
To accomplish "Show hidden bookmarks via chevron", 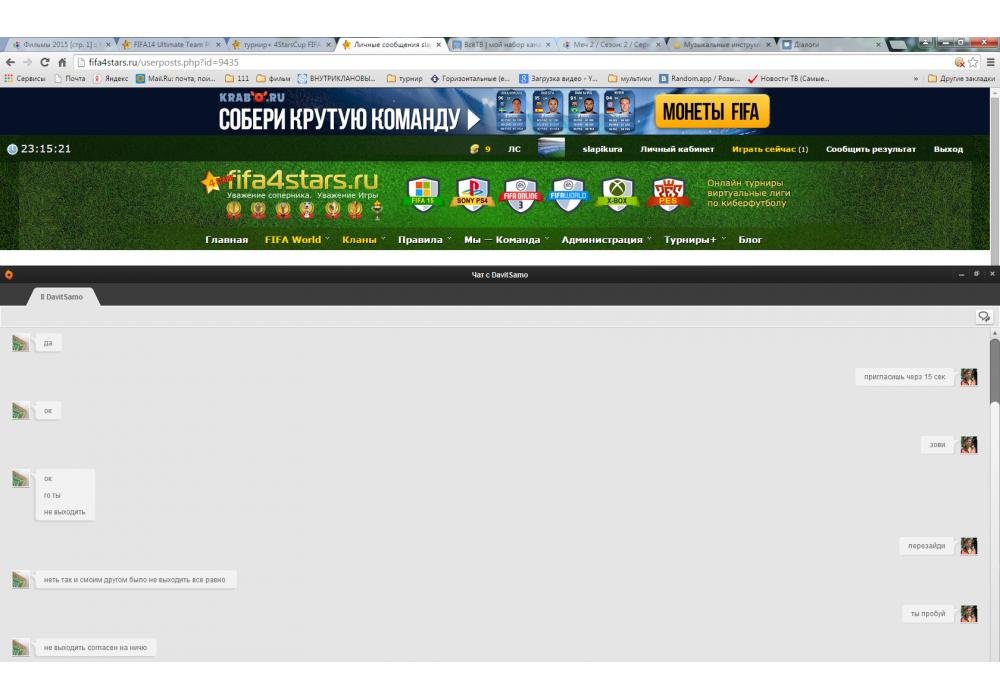I will tap(916, 78).
